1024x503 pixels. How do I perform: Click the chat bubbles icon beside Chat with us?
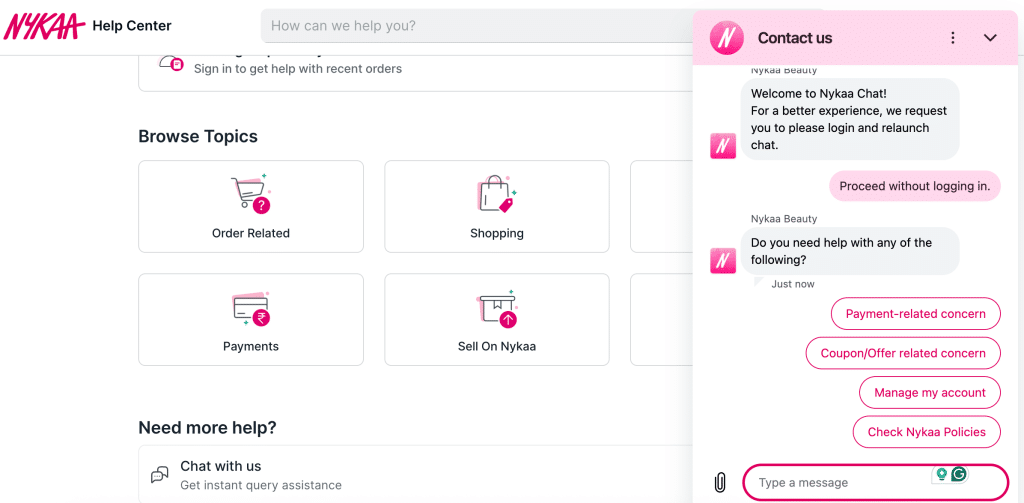[x=159, y=475]
